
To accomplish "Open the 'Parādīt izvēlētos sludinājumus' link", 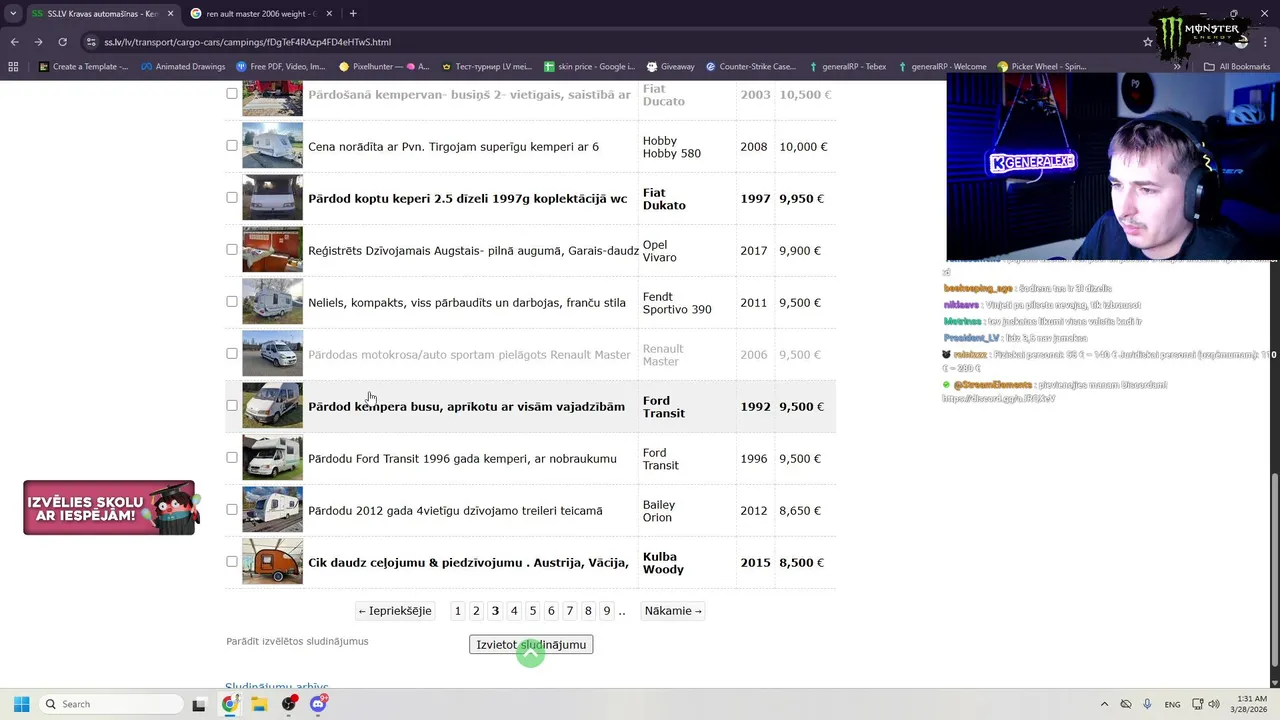I will pyautogui.click(x=297, y=641).
